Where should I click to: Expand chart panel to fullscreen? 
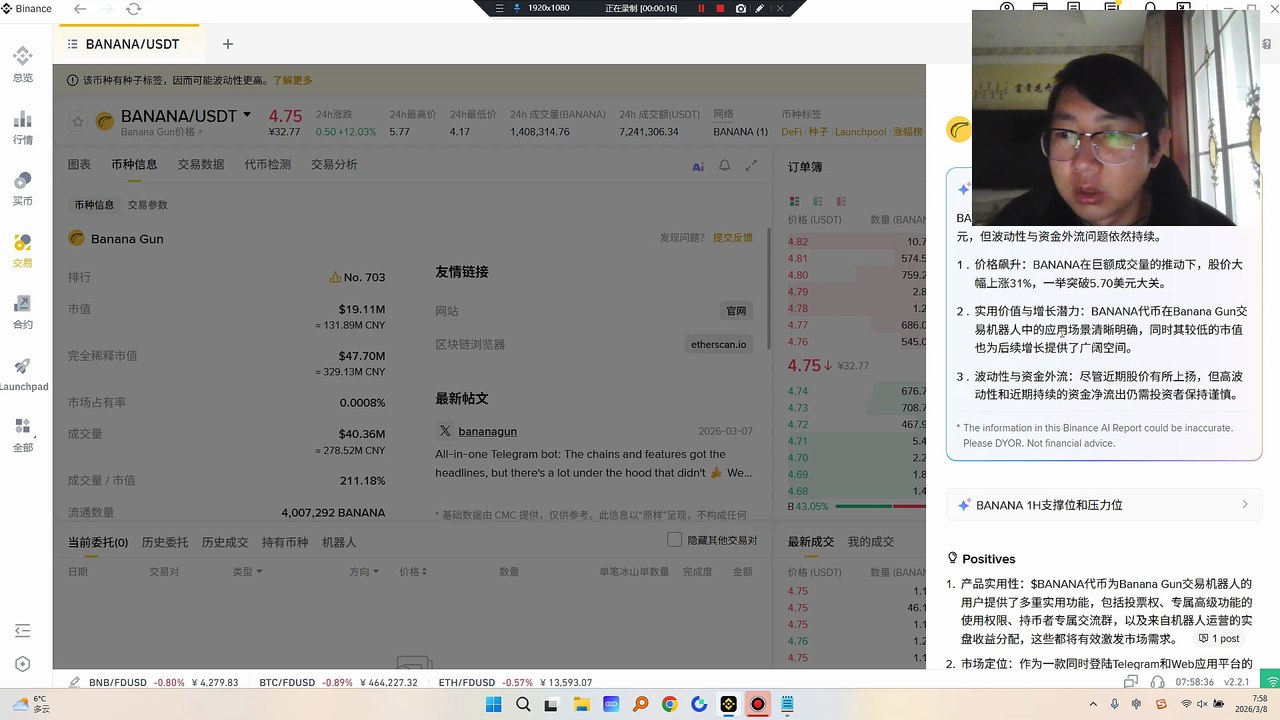[751, 166]
